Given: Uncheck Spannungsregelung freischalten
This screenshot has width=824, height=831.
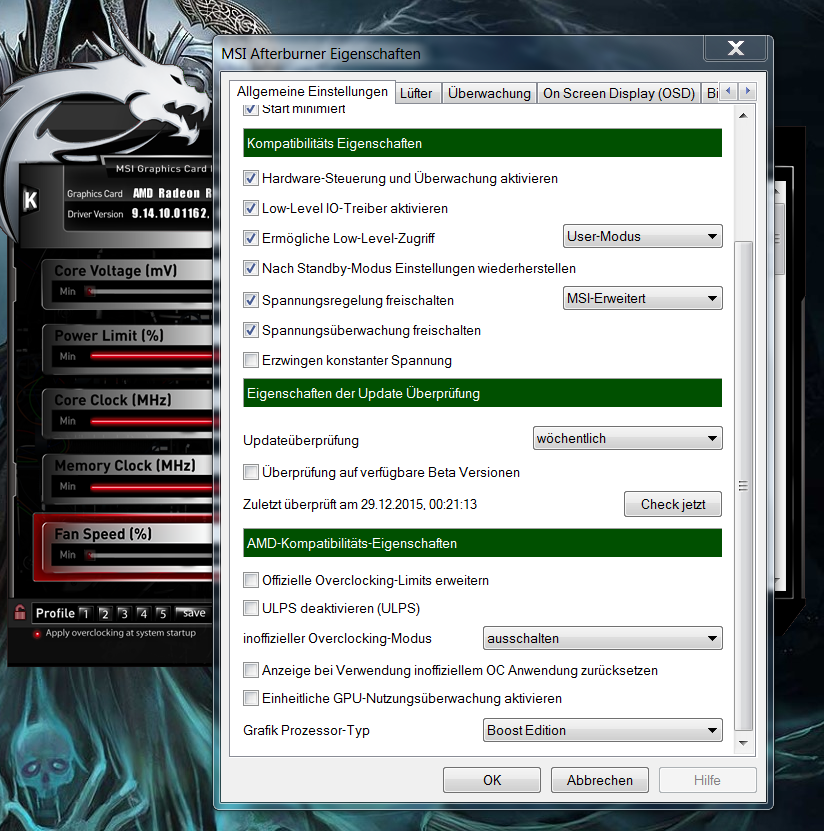Looking at the screenshot, I should coord(251,300).
